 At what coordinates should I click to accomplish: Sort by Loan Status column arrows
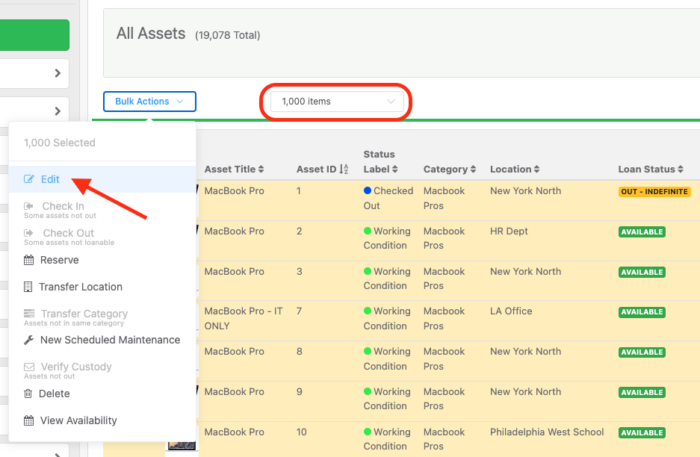[680, 169]
